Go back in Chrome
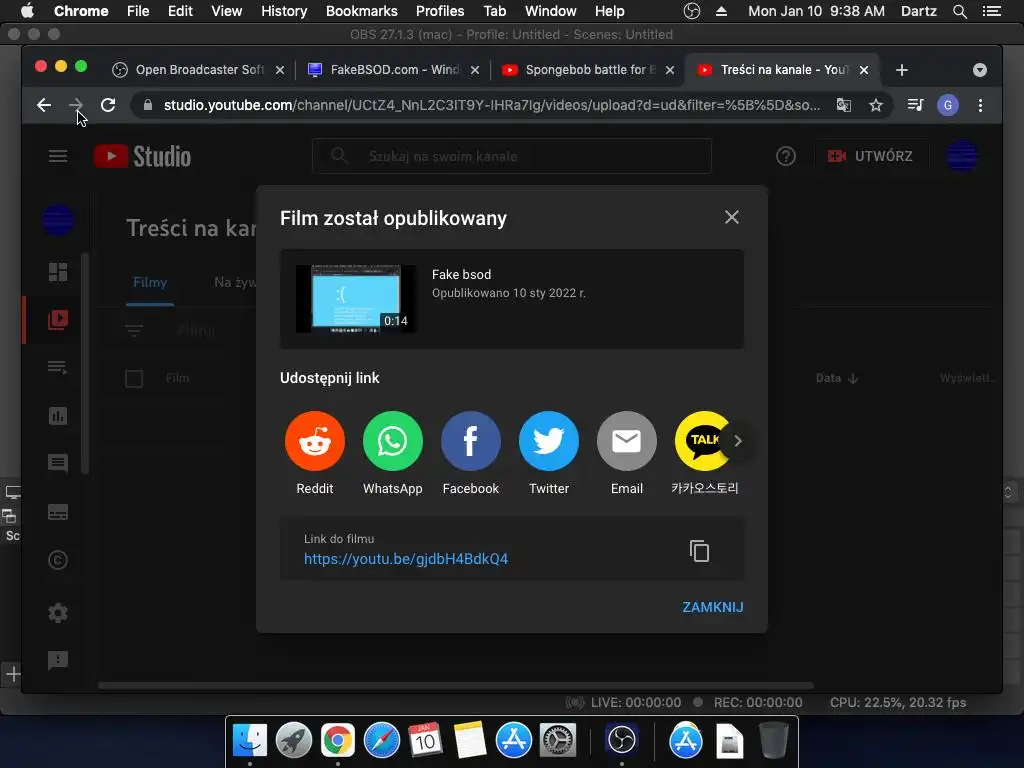This screenshot has height=768, width=1024. (44, 105)
